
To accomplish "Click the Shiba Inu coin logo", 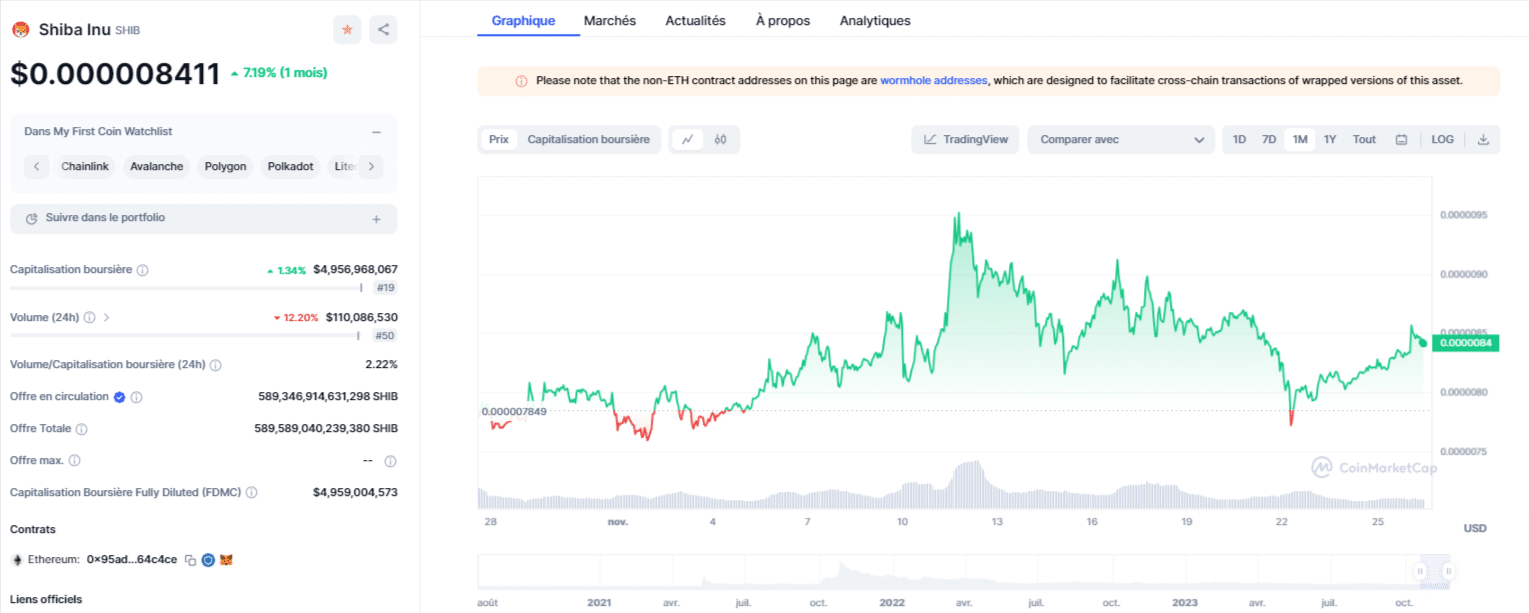I will click(20, 30).
